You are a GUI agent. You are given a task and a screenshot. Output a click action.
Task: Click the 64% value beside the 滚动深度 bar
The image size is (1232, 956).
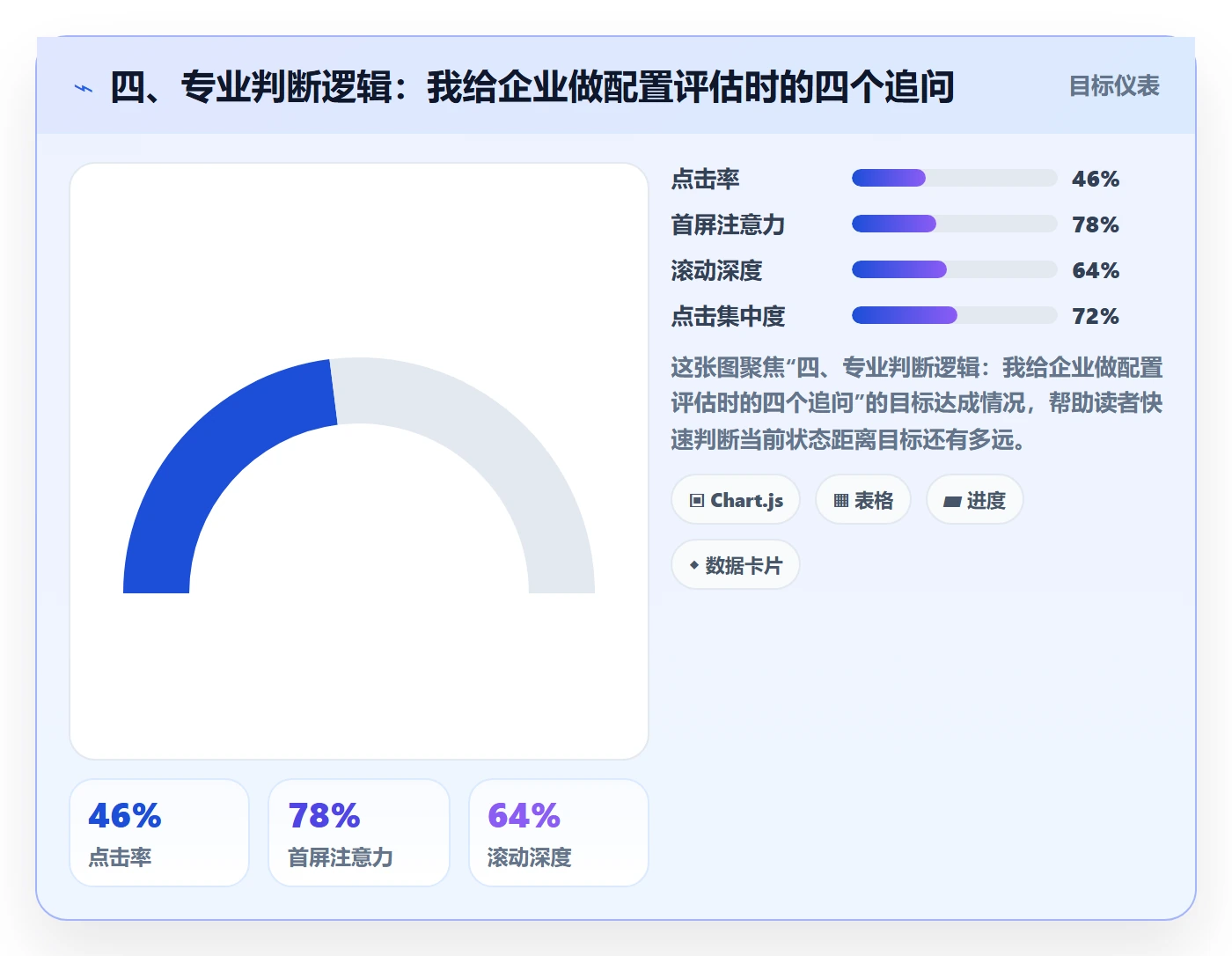tap(1096, 270)
